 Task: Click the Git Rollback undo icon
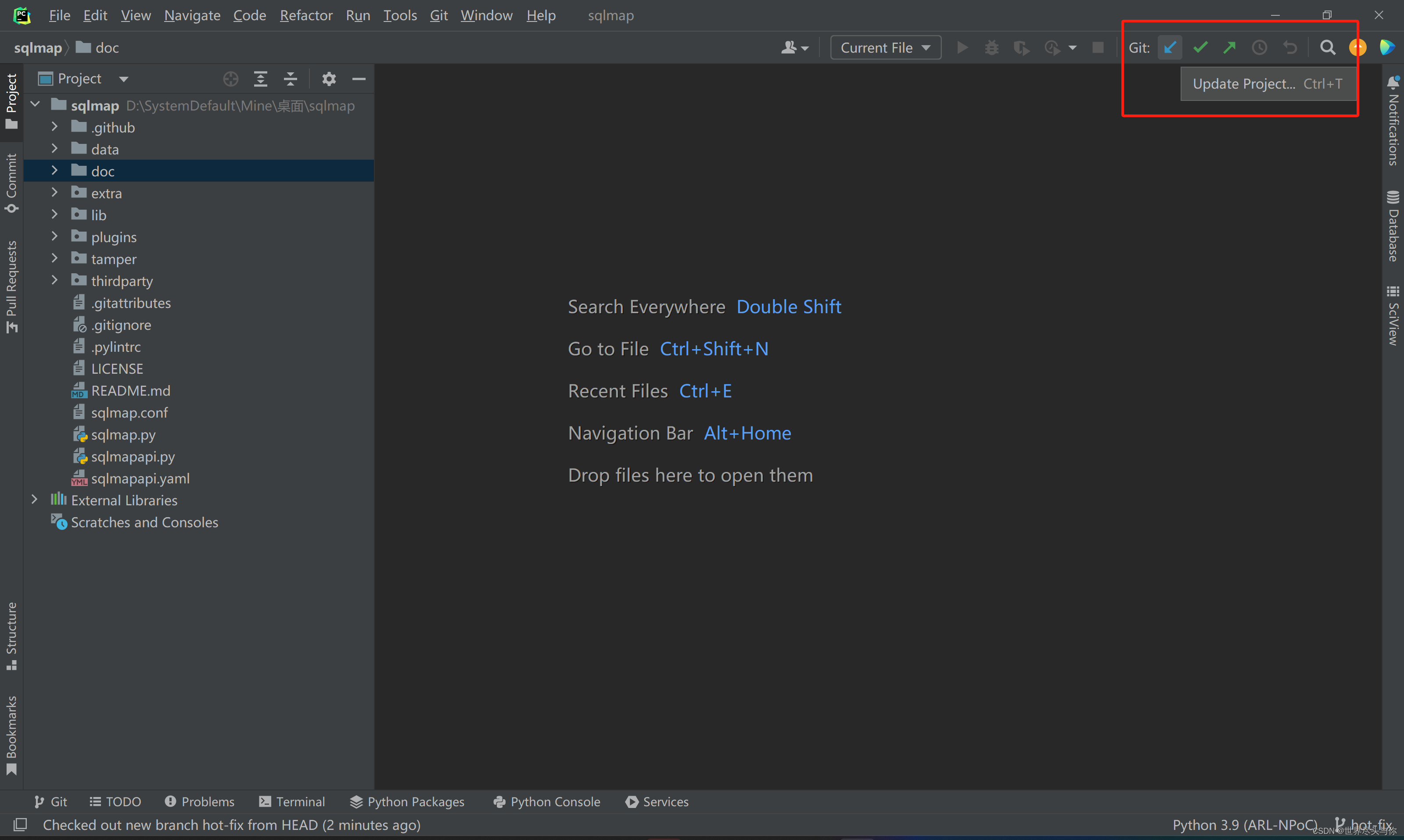[x=1289, y=47]
